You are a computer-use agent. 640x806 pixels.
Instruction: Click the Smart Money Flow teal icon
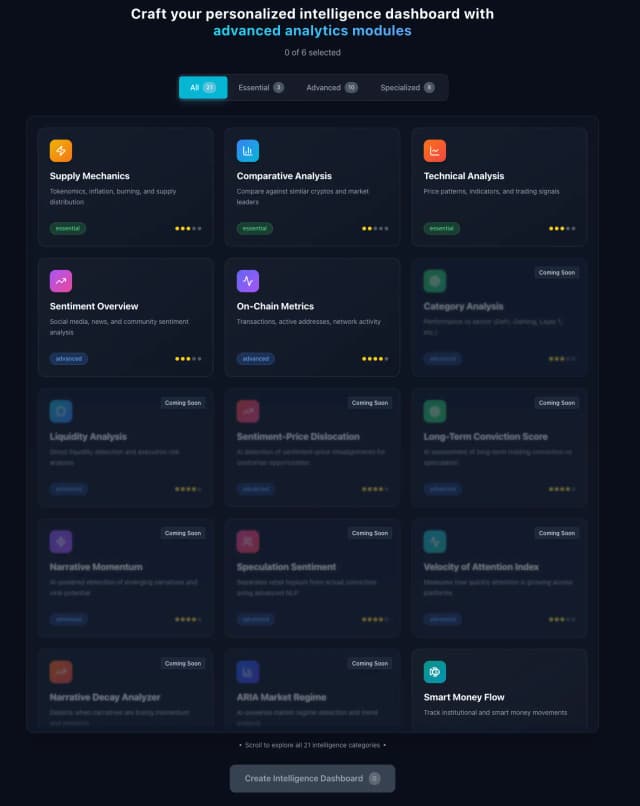(435, 672)
